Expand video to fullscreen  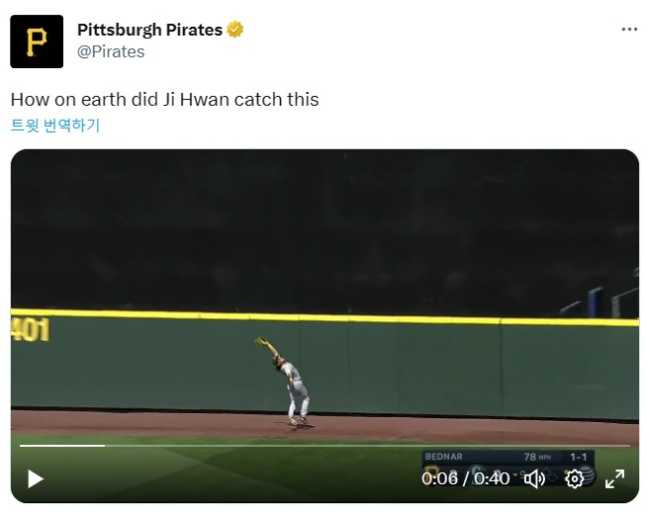[x=614, y=479]
